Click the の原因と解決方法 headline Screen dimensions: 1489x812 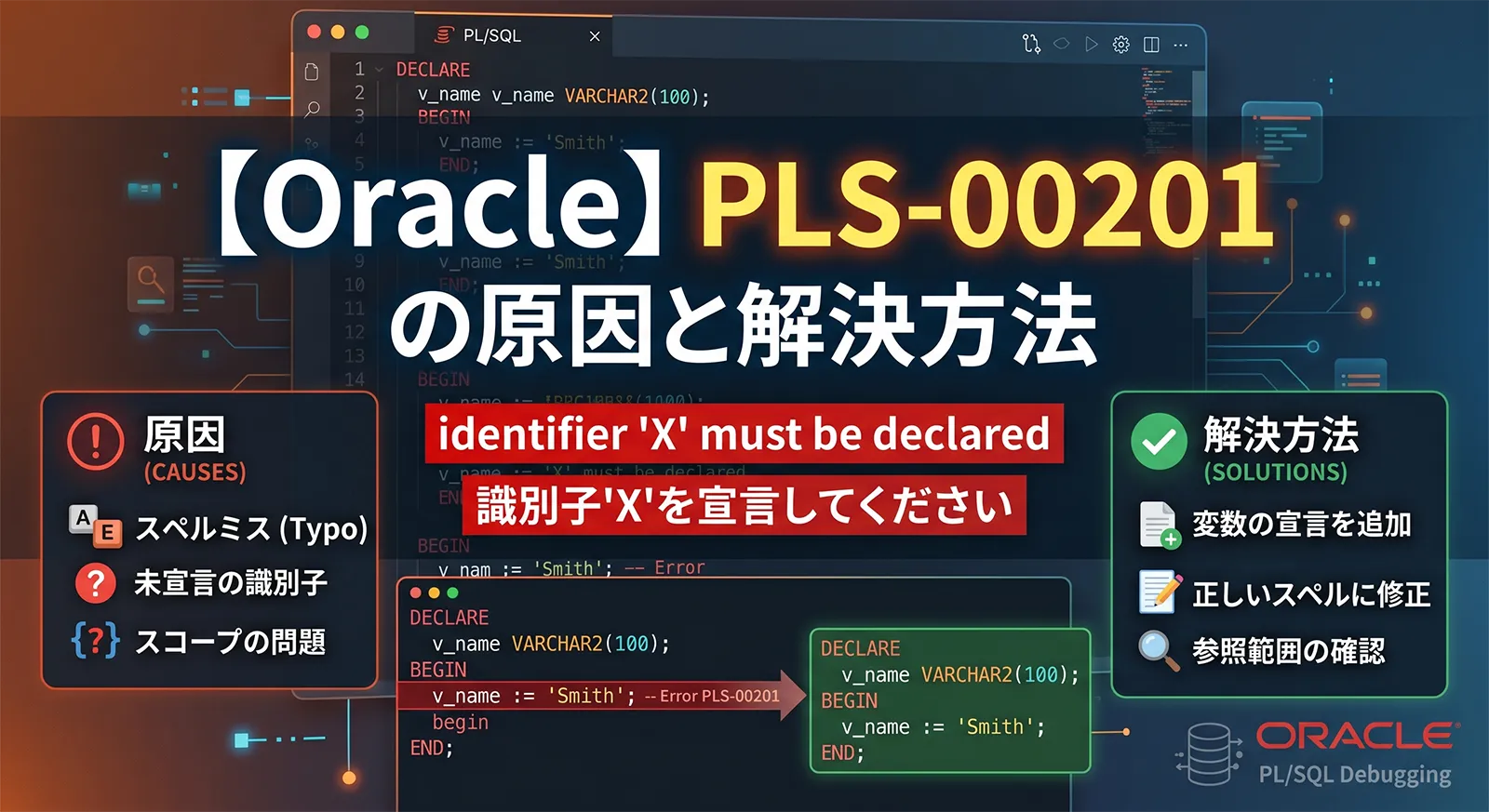click(x=744, y=325)
